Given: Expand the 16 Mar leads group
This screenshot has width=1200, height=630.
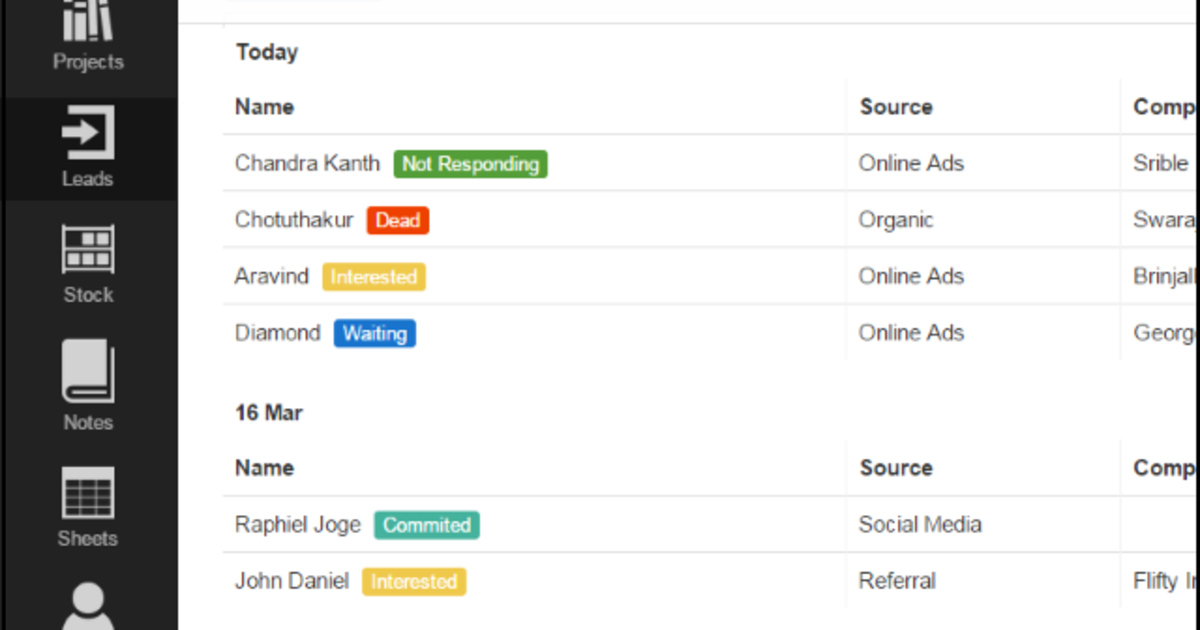Looking at the screenshot, I should pyautogui.click(x=268, y=412).
